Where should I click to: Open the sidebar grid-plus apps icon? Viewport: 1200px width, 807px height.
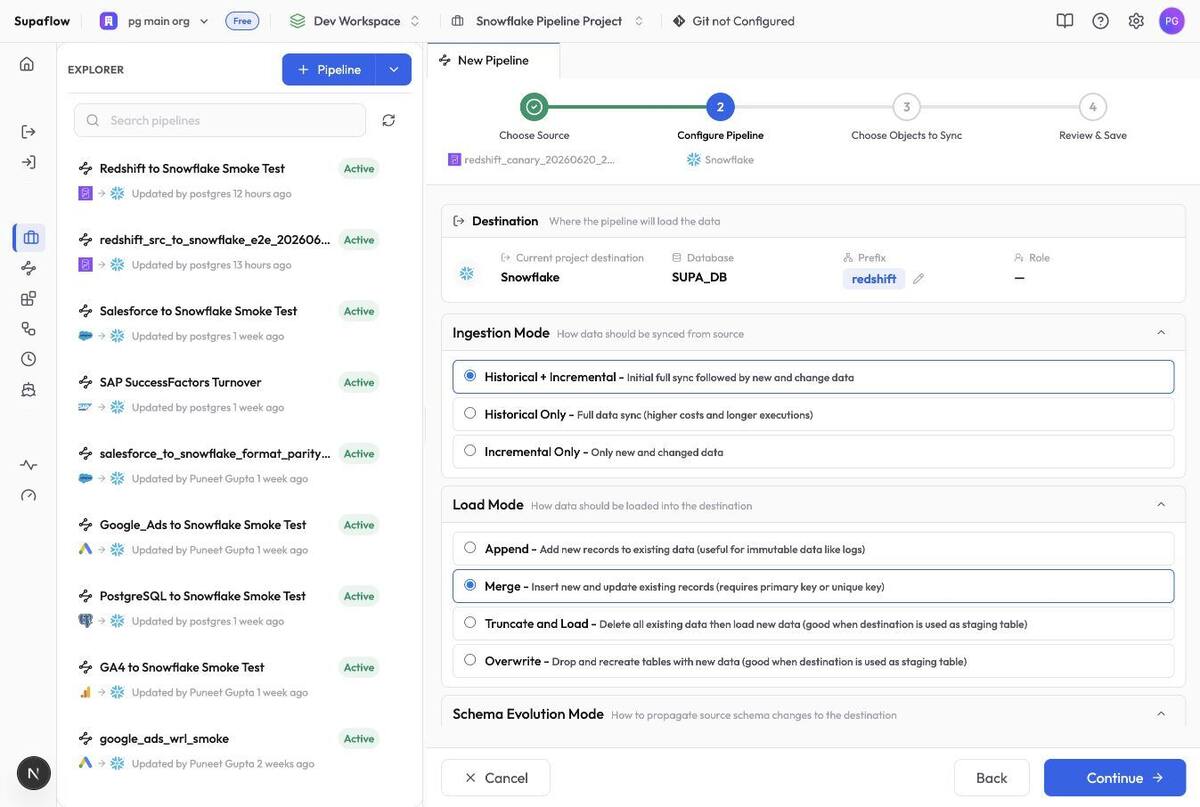point(28,298)
